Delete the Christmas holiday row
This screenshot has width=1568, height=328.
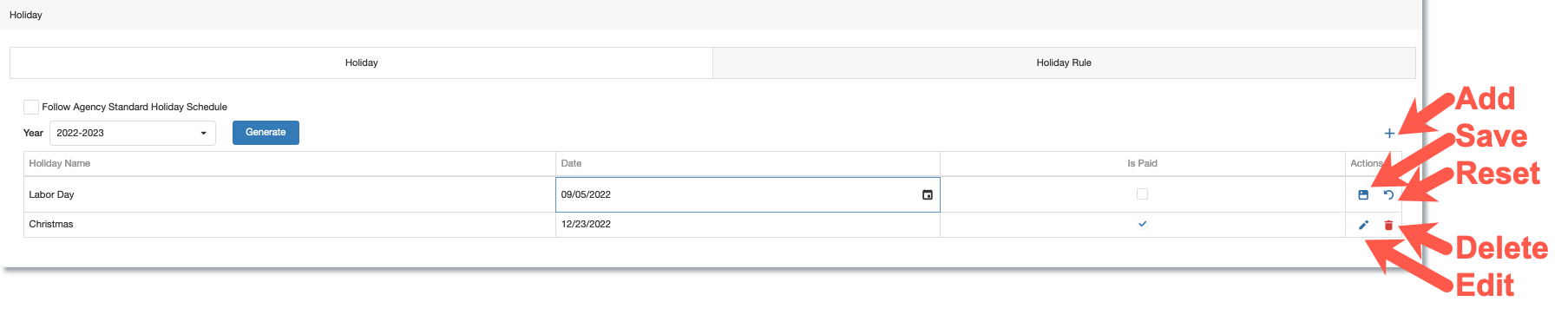pyautogui.click(x=1388, y=225)
